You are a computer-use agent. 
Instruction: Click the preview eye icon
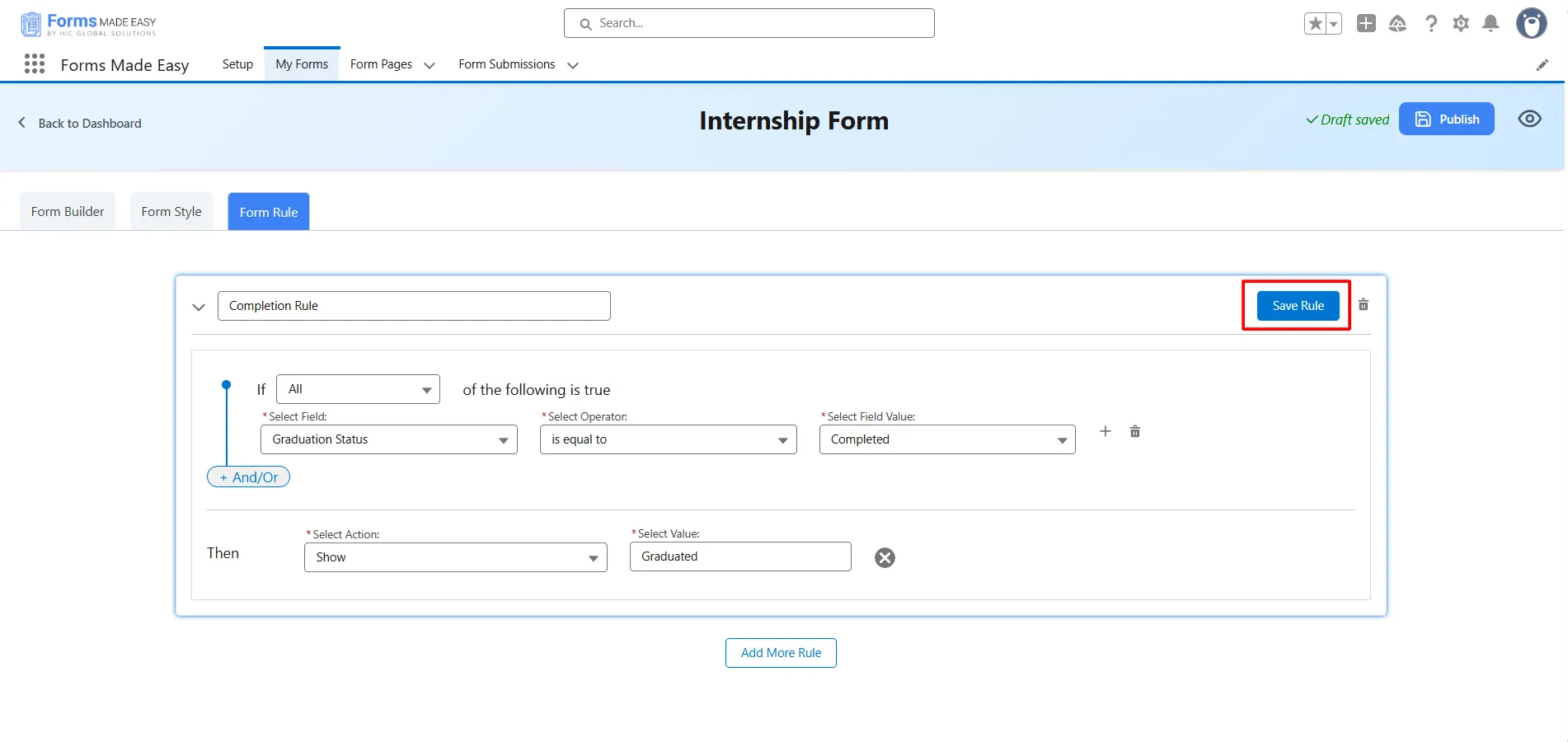pyautogui.click(x=1529, y=120)
